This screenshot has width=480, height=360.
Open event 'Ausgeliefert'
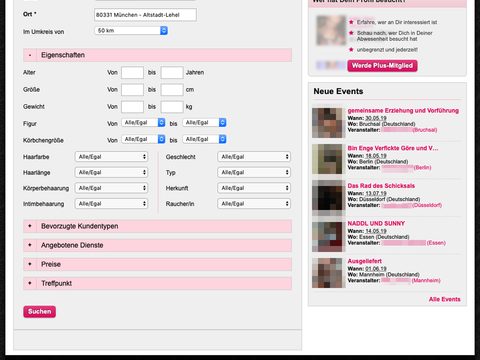pos(364,261)
